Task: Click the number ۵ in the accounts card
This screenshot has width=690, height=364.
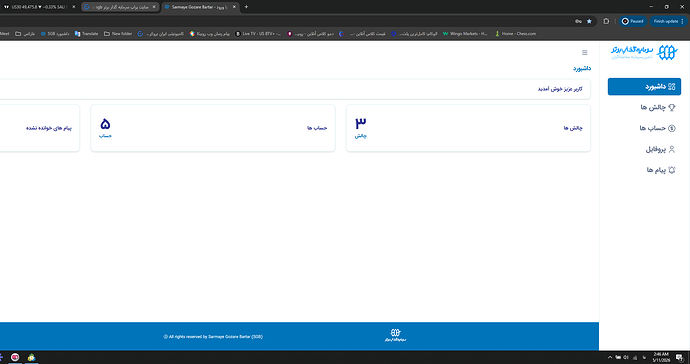Action: tap(105, 123)
